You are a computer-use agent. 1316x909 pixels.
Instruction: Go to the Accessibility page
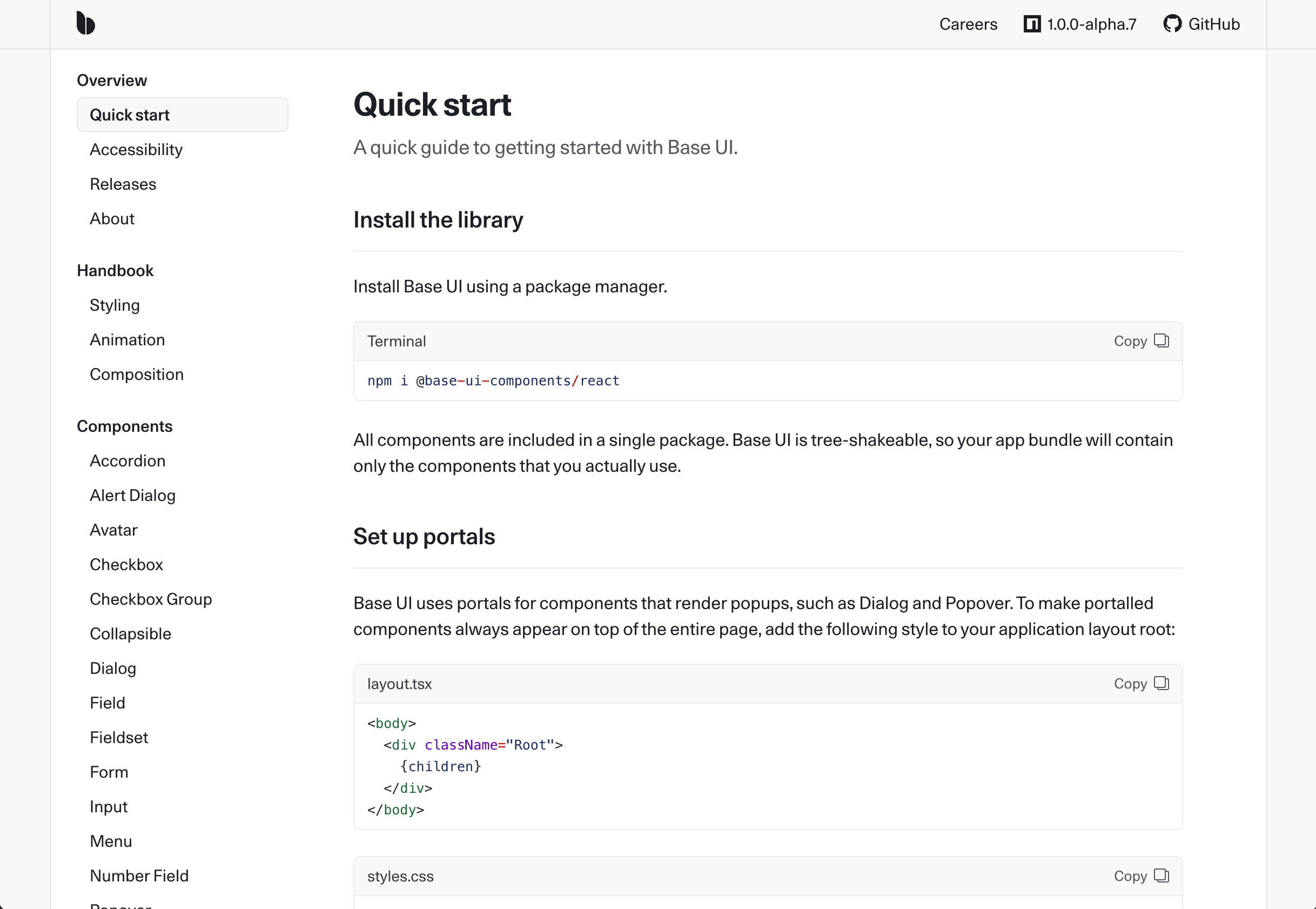point(136,149)
